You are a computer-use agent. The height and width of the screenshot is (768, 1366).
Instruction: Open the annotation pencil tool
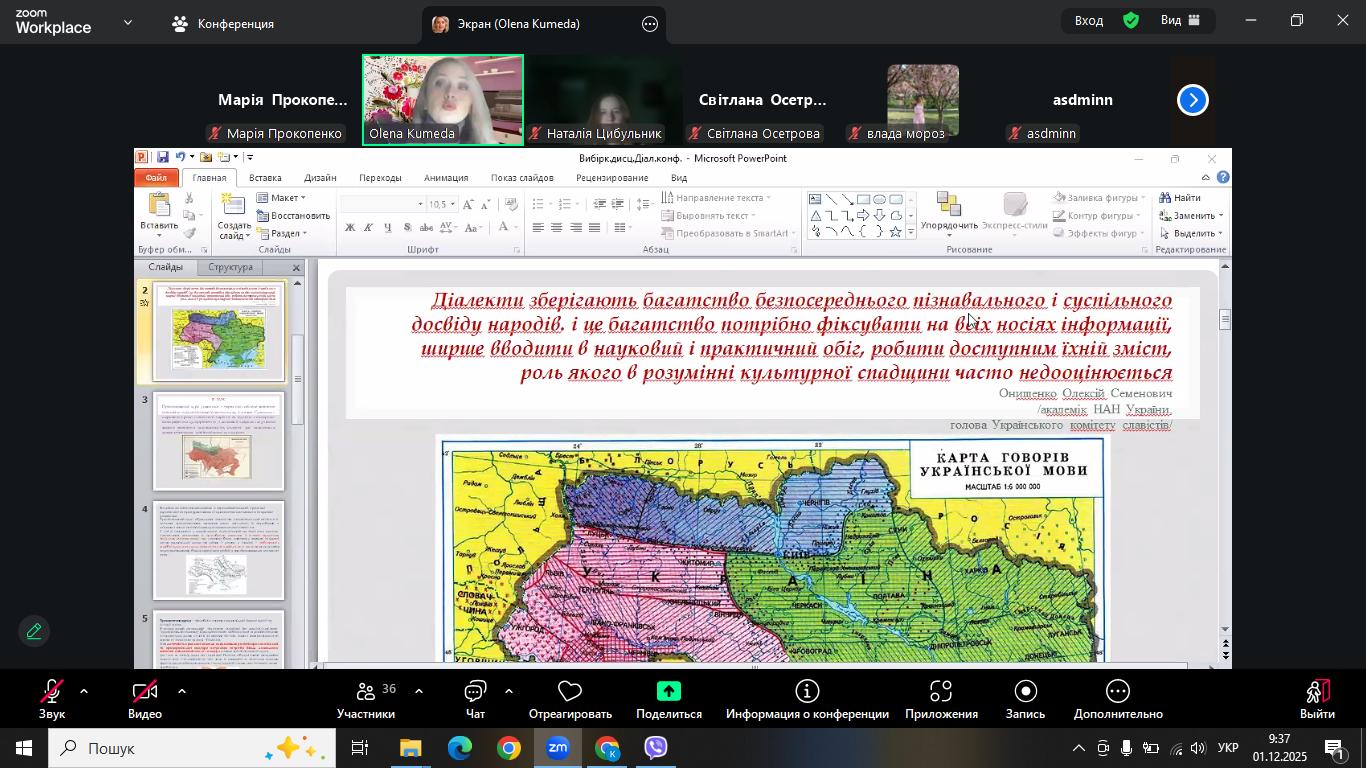pos(34,632)
